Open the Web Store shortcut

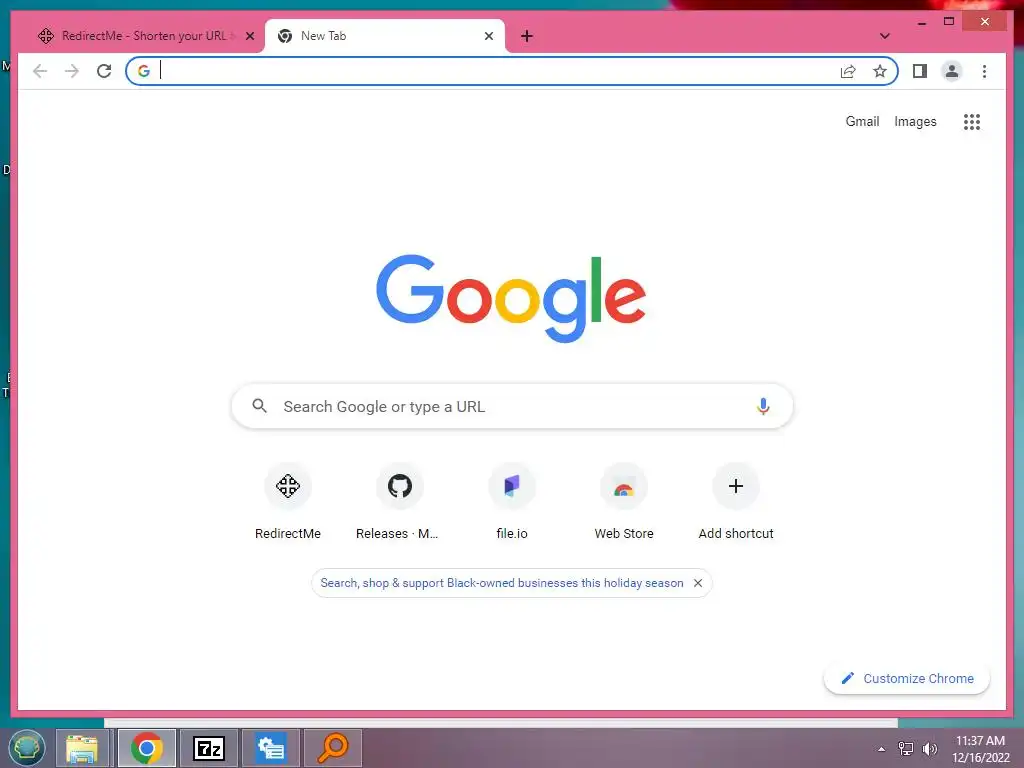pyautogui.click(x=624, y=486)
